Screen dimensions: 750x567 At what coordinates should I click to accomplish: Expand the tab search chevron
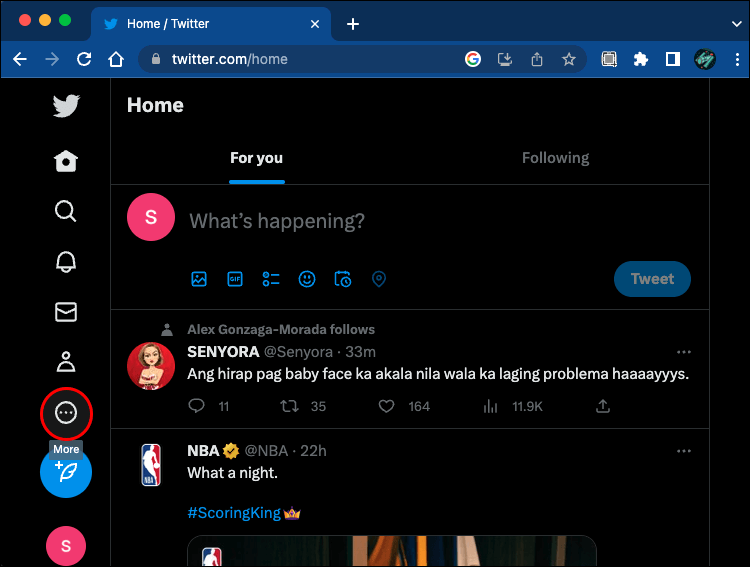[x=737, y=24]
